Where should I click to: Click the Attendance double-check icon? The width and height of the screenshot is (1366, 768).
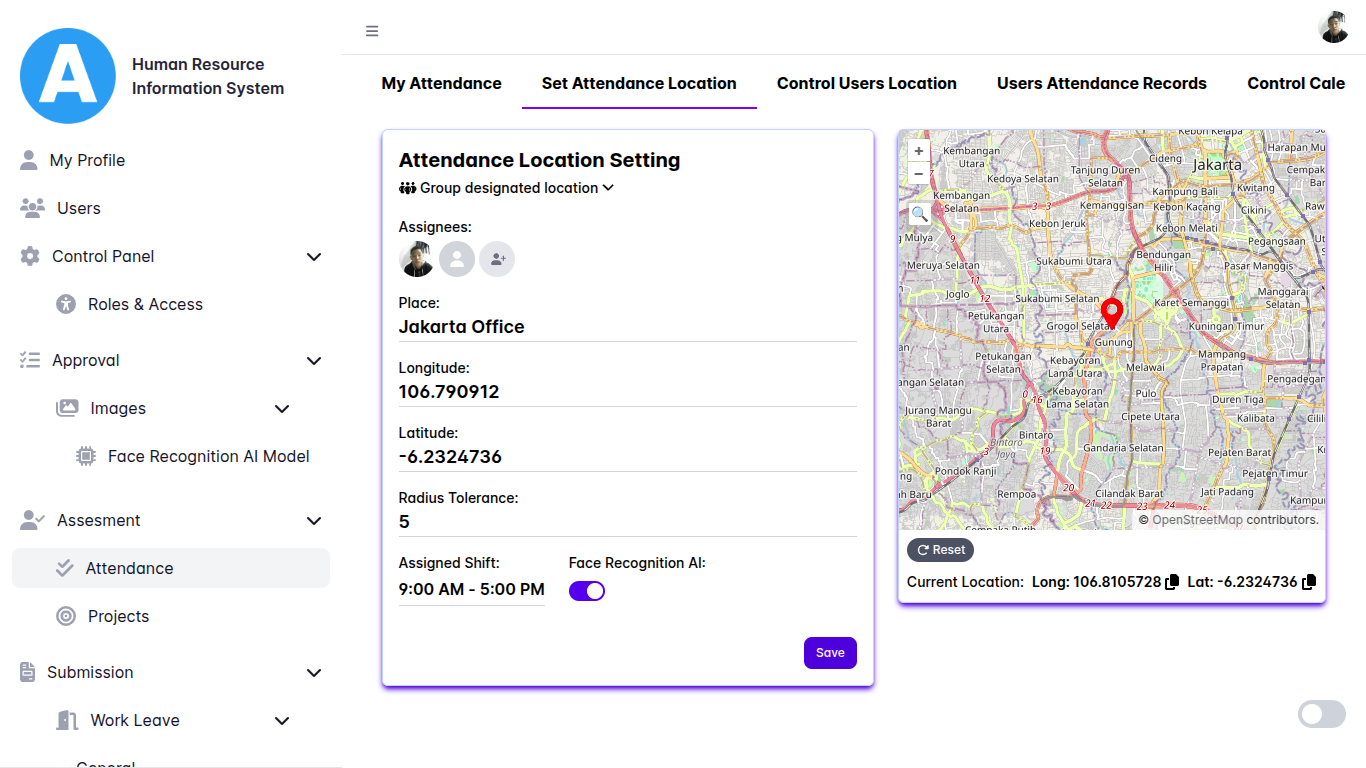click(x=65, y=568)
